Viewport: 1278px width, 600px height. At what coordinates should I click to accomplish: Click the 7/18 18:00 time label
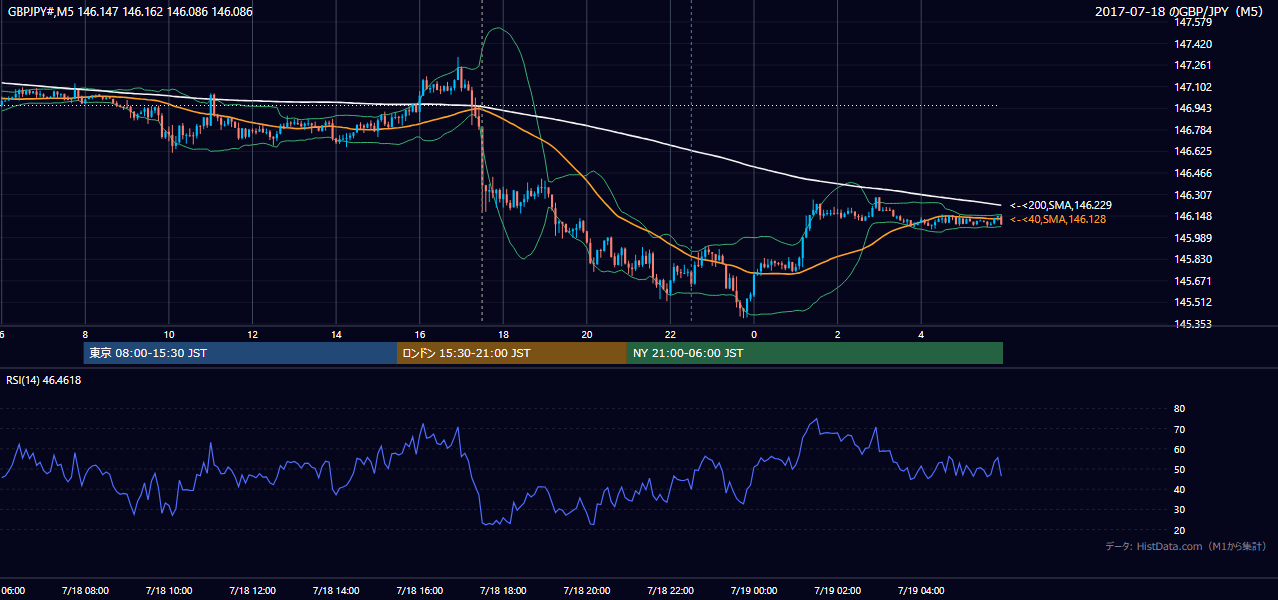503,590
